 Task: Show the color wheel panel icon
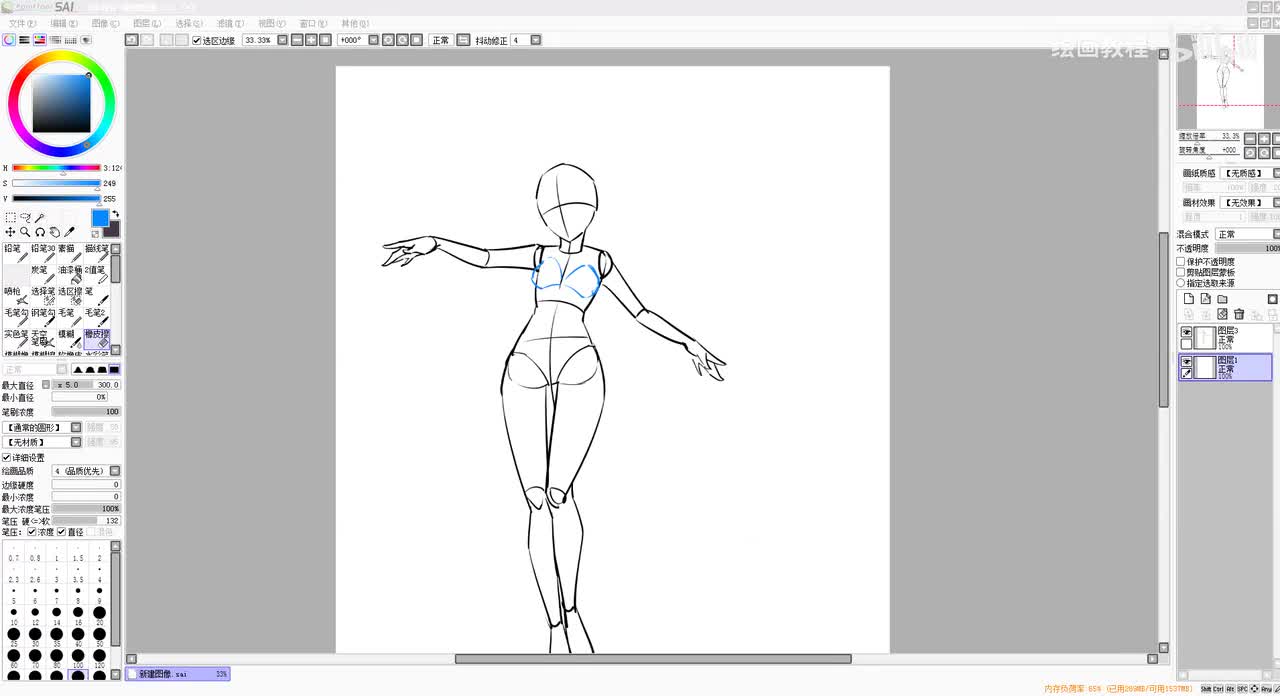coord(9,40)
